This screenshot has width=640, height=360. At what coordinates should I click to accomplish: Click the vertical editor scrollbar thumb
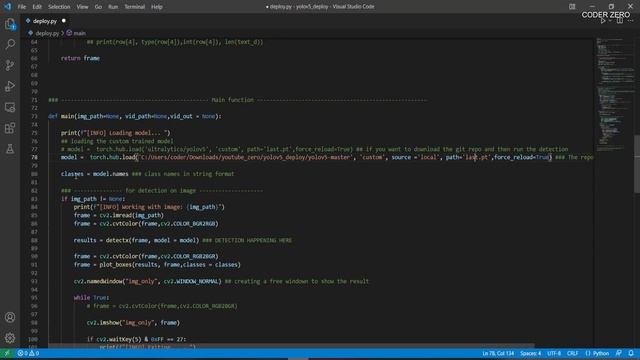(x=637, y=164)
